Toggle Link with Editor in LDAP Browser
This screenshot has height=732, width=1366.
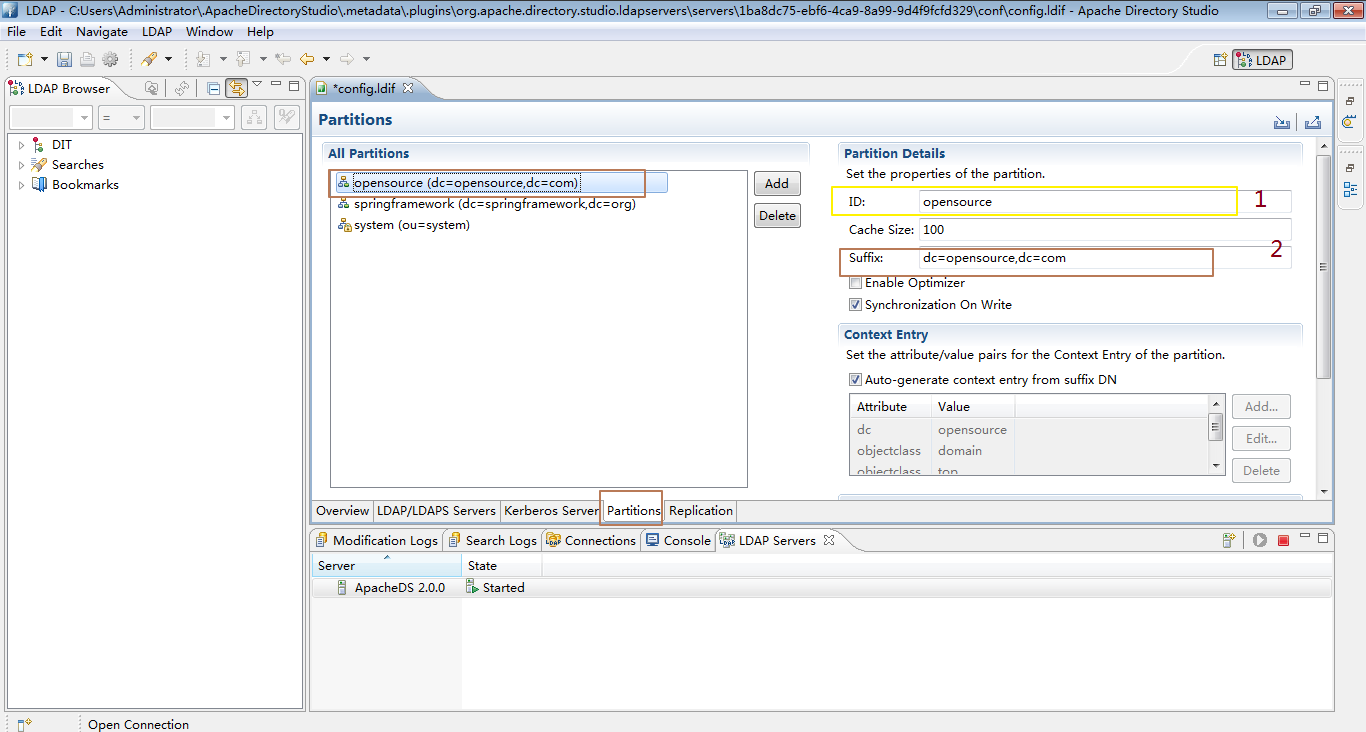[x=236, y=88]
